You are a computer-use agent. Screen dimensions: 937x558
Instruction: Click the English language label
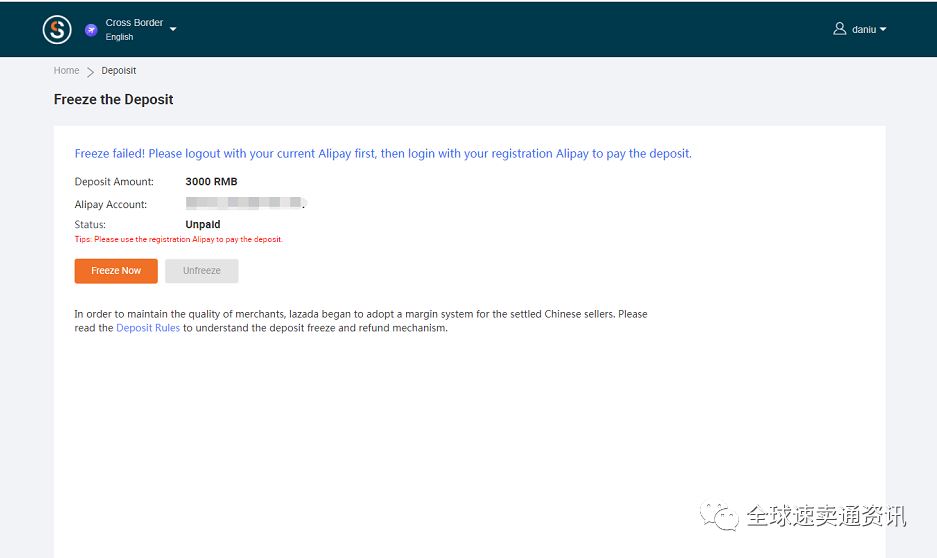tap(120, 37)
